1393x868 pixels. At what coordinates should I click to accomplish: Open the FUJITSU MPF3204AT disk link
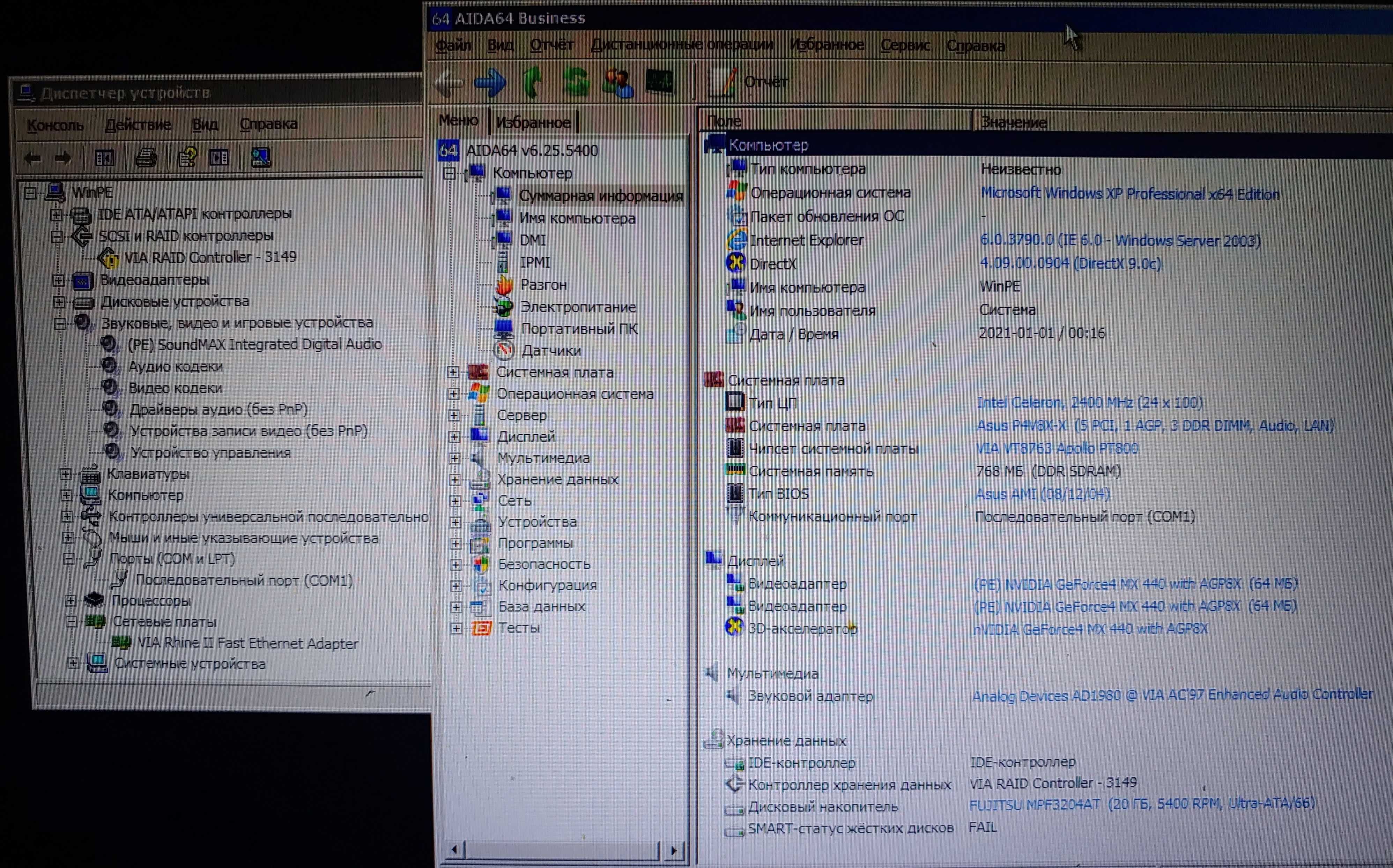[1142, 804]
